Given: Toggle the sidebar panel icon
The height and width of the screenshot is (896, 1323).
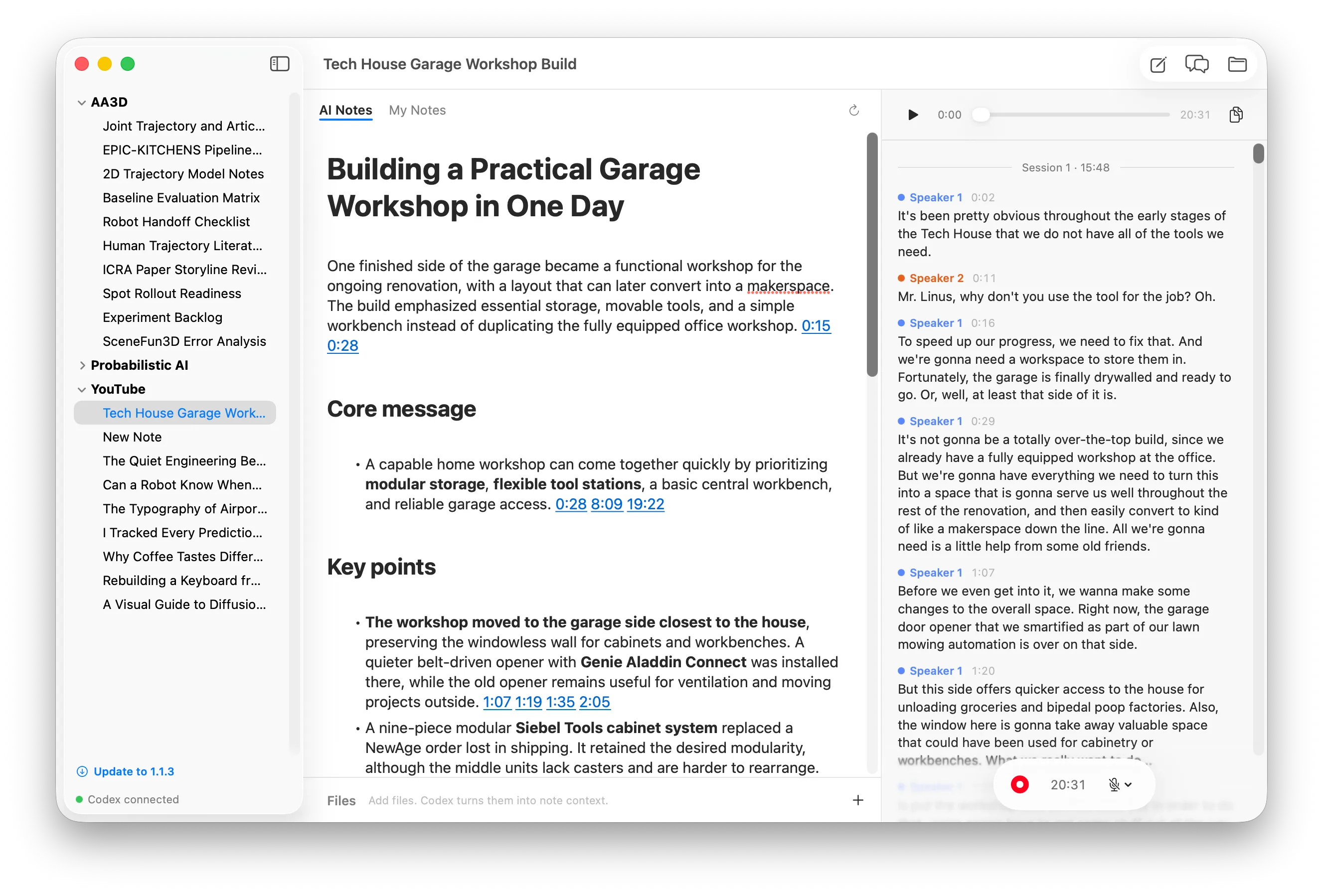Looking at the screenshot, I should (x=280, y=64).
